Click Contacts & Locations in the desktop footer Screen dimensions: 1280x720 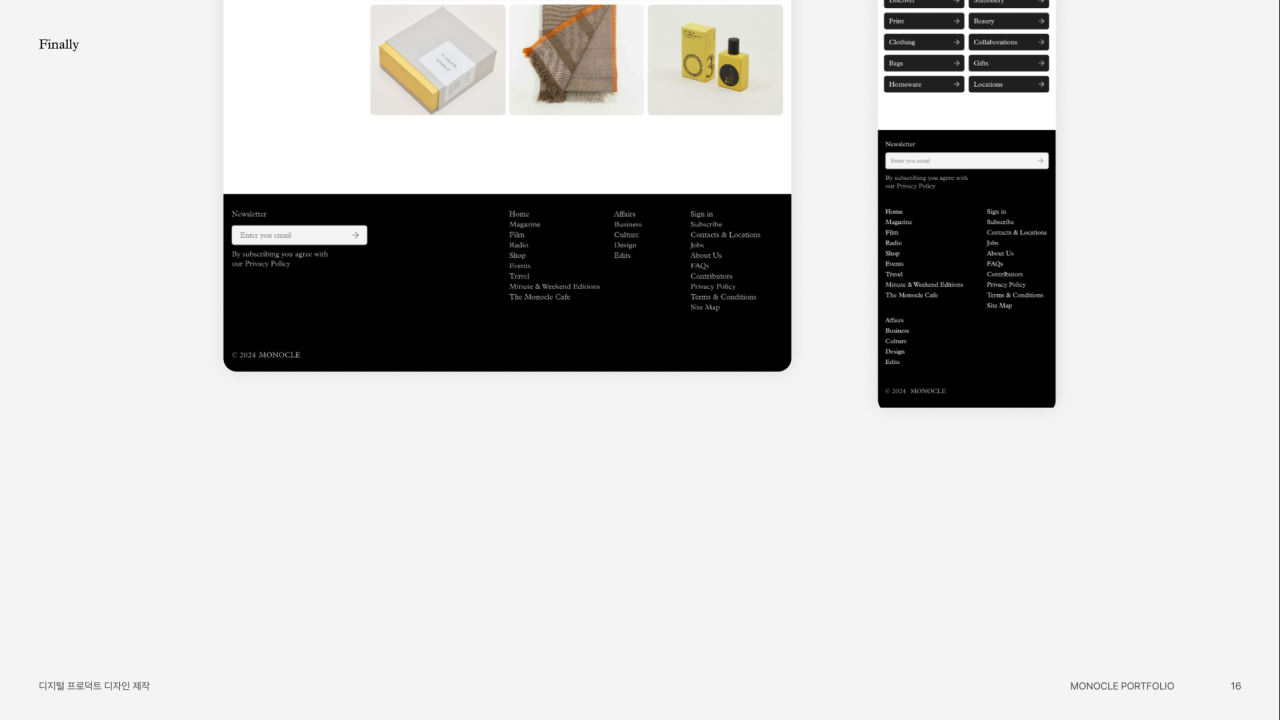725,235
